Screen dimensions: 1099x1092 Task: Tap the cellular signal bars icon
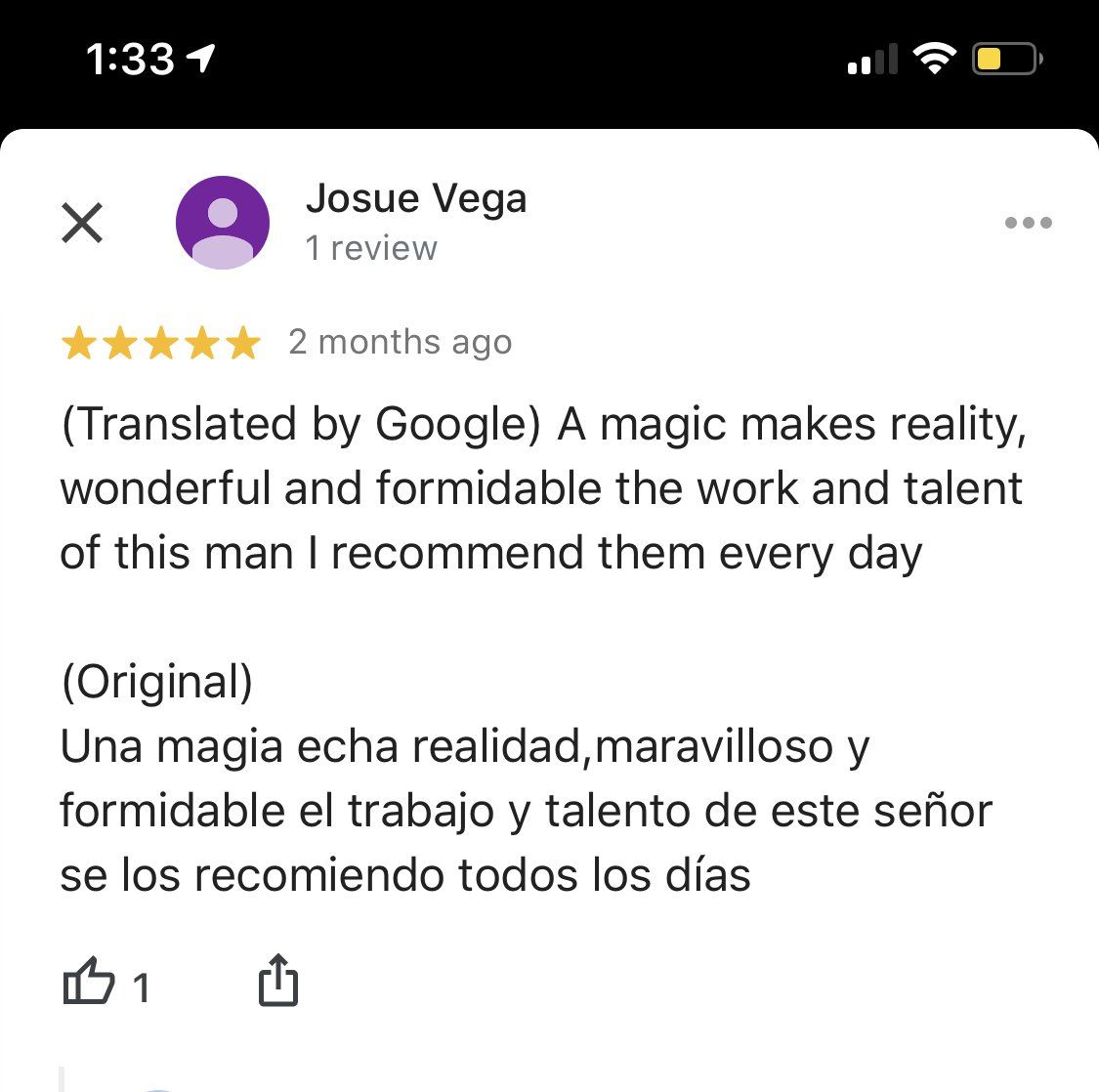point(872,61)
